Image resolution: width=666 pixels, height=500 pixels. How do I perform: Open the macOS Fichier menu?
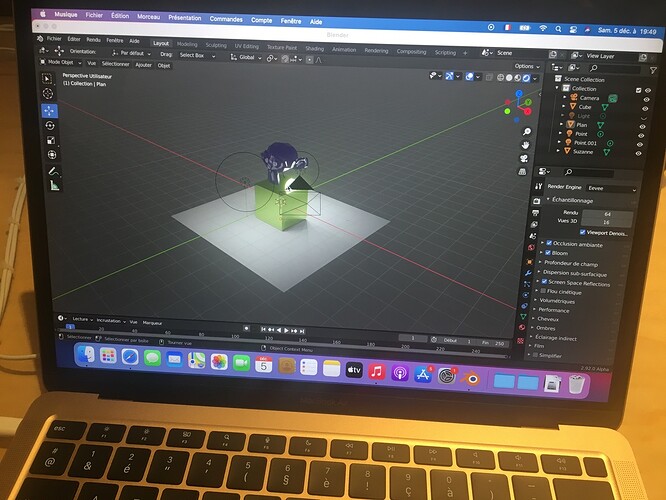94,15
